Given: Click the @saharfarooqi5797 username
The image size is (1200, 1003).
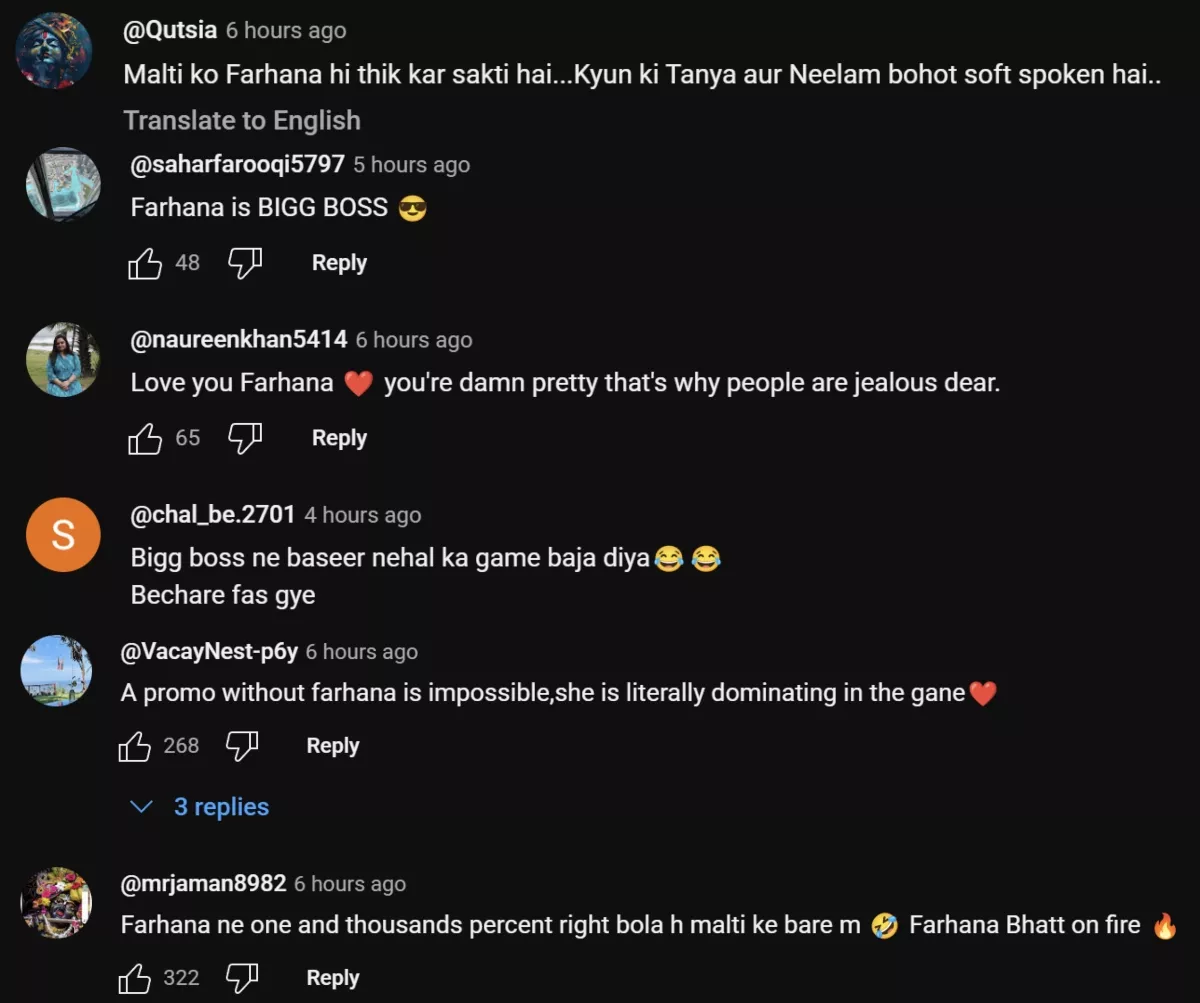Looking at the screenshot, I should click(238, 164).
